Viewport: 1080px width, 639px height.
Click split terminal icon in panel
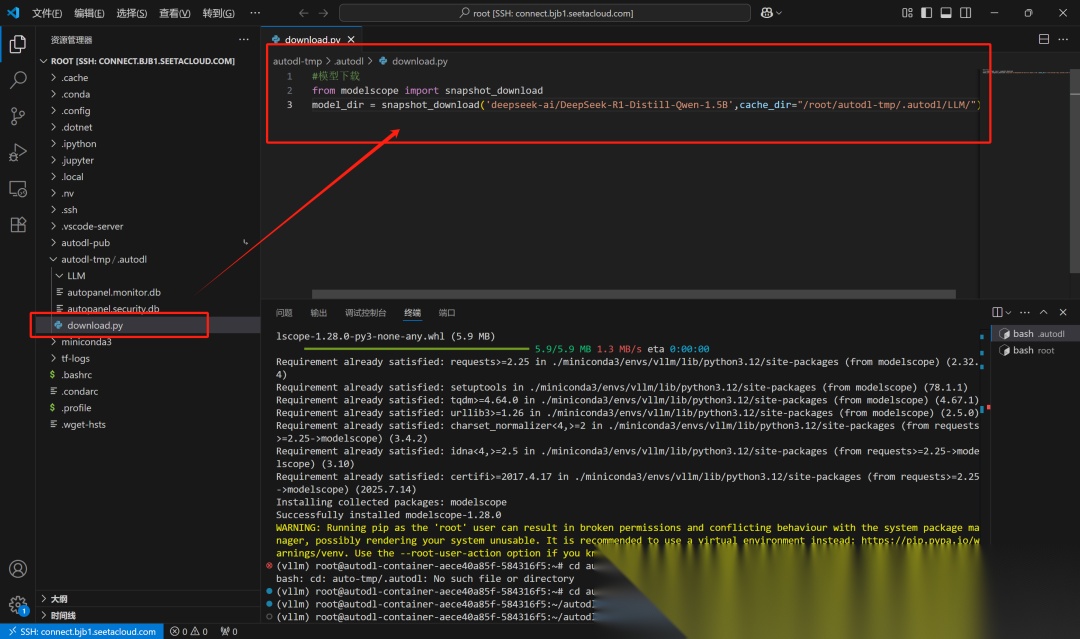click(997, 313)
